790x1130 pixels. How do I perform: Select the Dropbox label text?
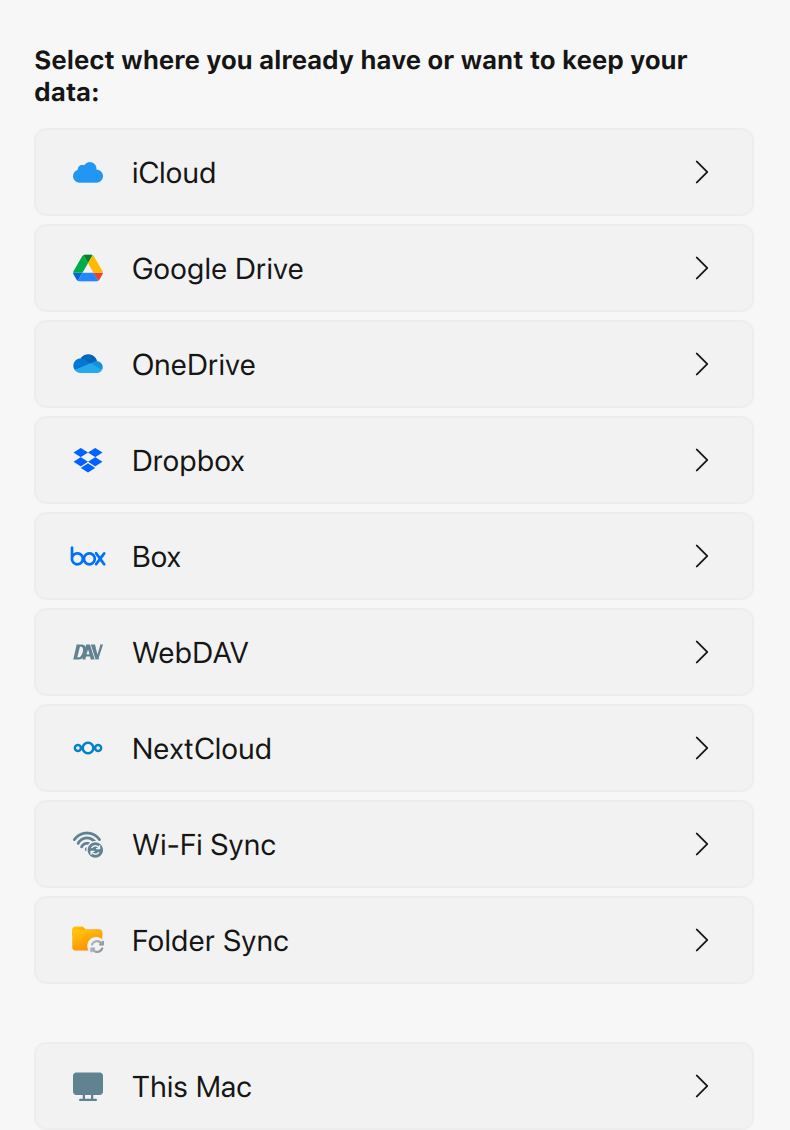tap(188, 461)
